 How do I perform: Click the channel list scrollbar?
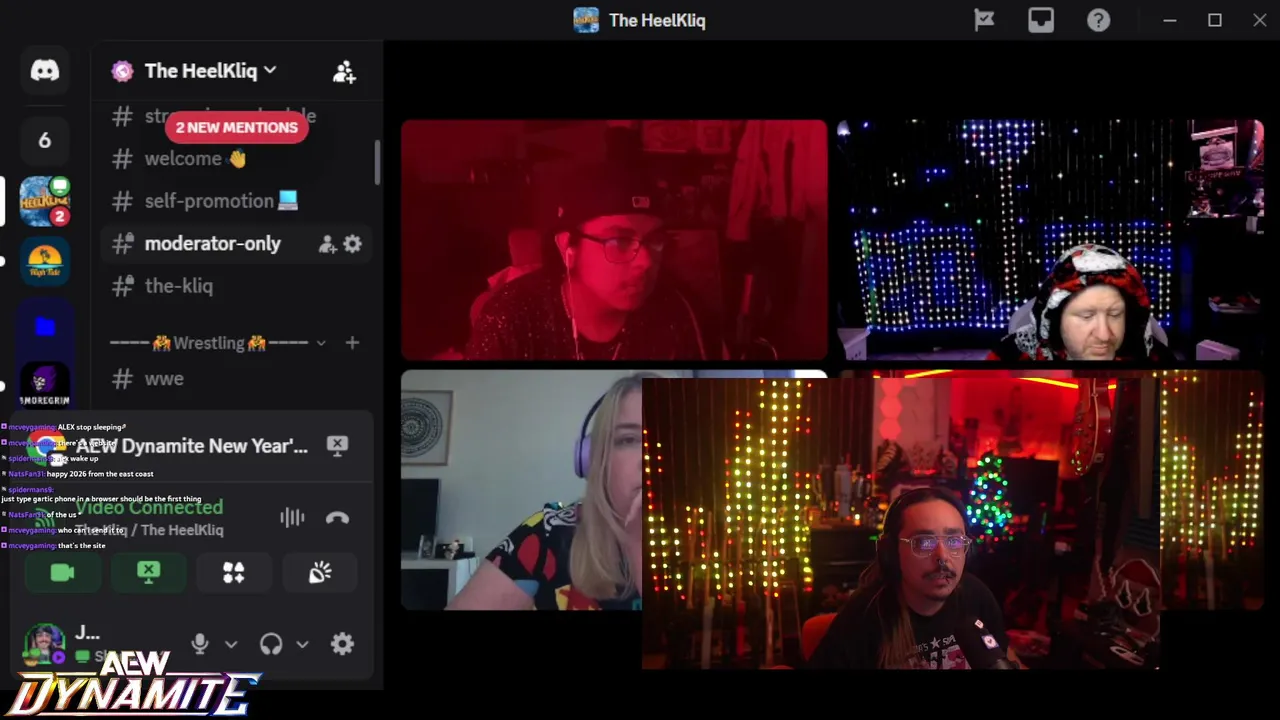pyautogui.click(x=377, y=163)
